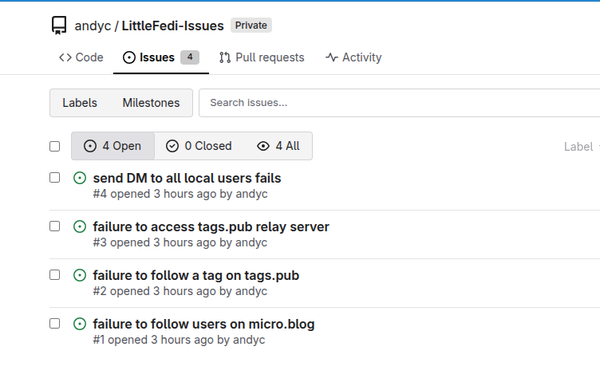Click the Private repository badge
This screenshot has width=600, height=382.
click(x=251, y=25)
